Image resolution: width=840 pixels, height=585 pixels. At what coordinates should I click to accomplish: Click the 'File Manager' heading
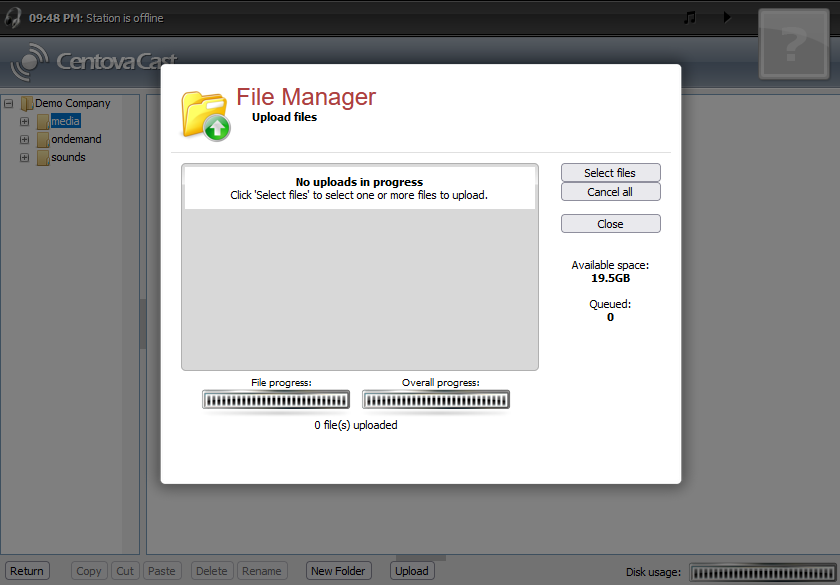pos(306,97)
